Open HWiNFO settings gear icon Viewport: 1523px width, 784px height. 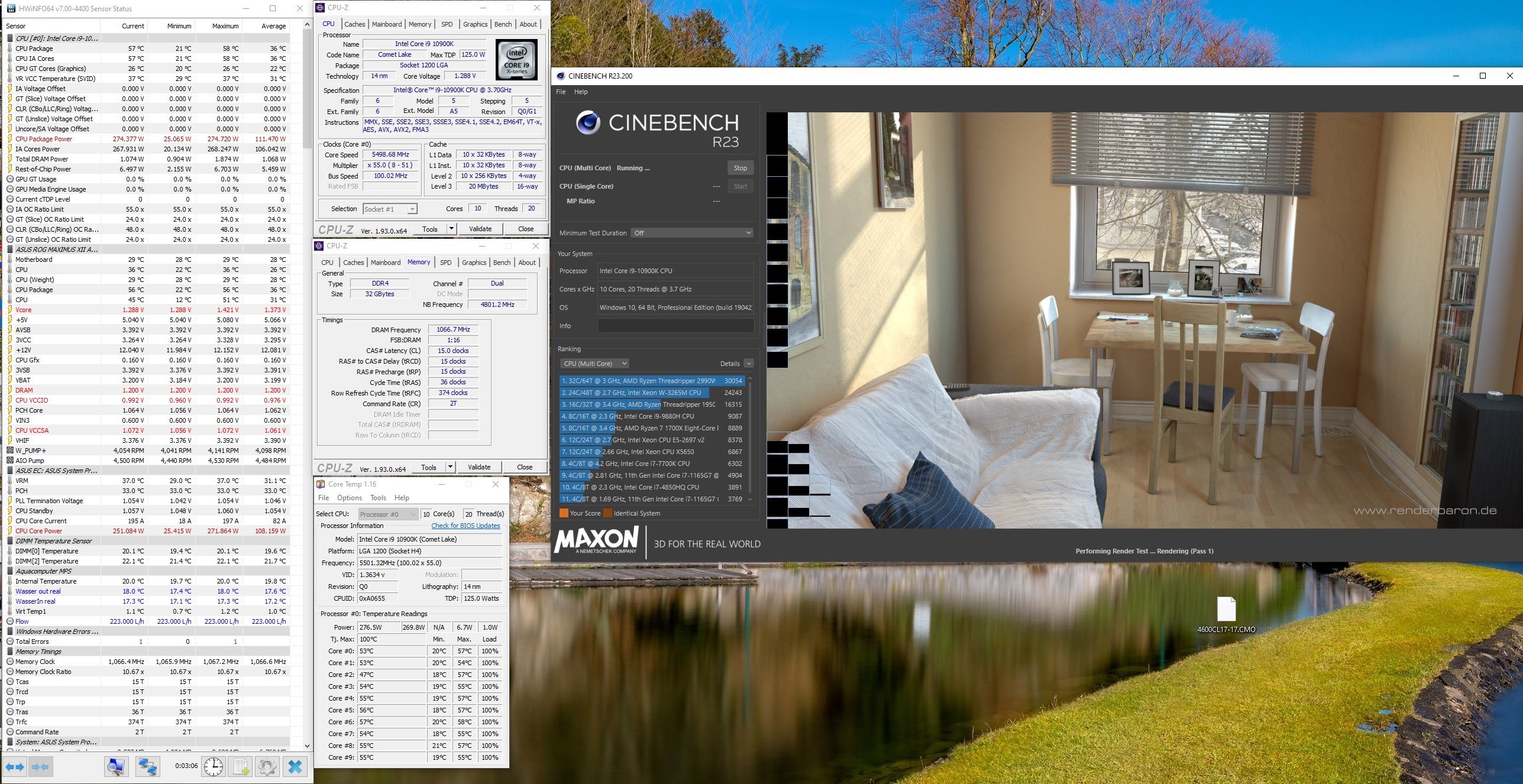click(x=267, y=767)
